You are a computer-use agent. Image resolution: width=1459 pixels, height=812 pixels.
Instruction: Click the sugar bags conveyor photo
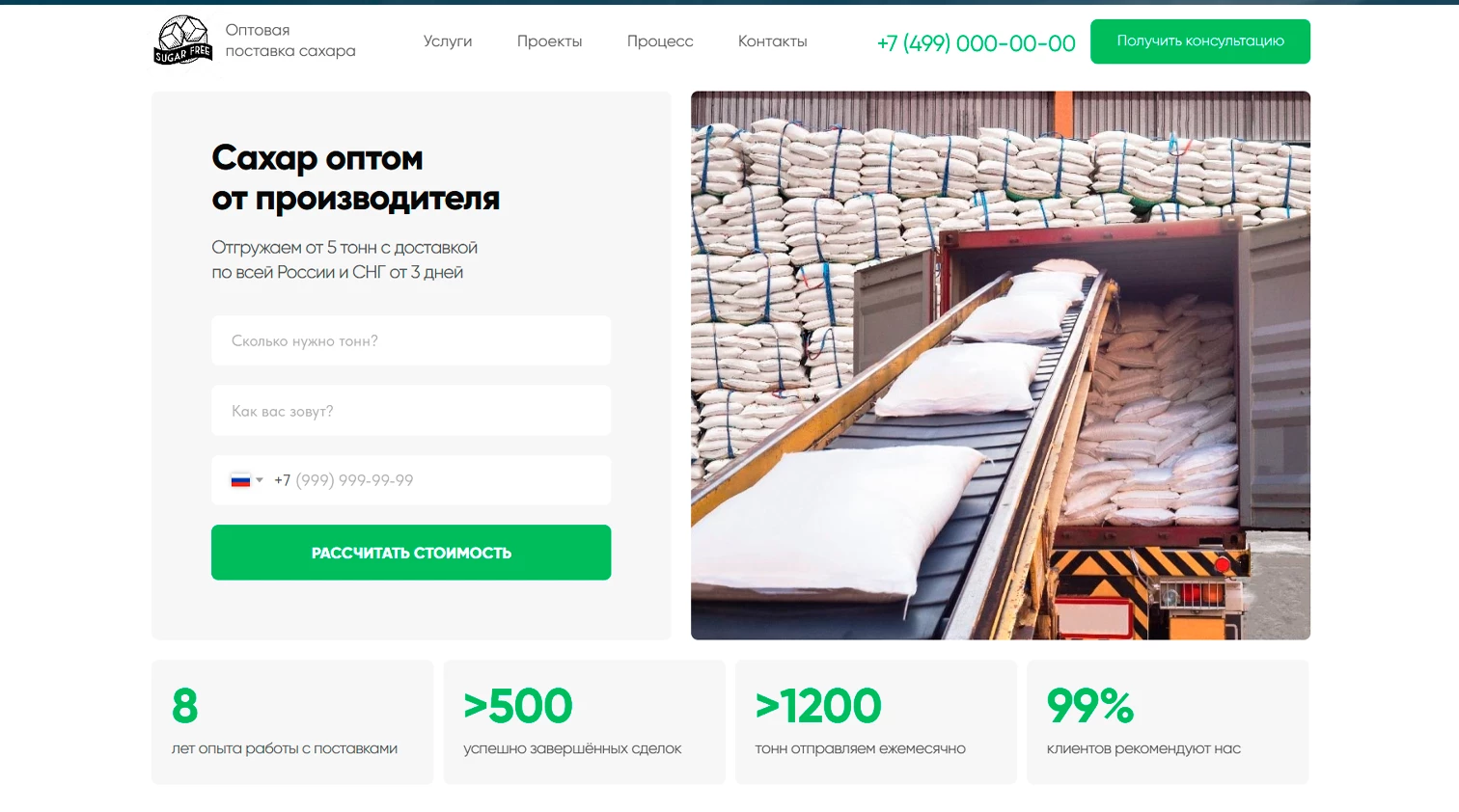tap(1001, 365)
